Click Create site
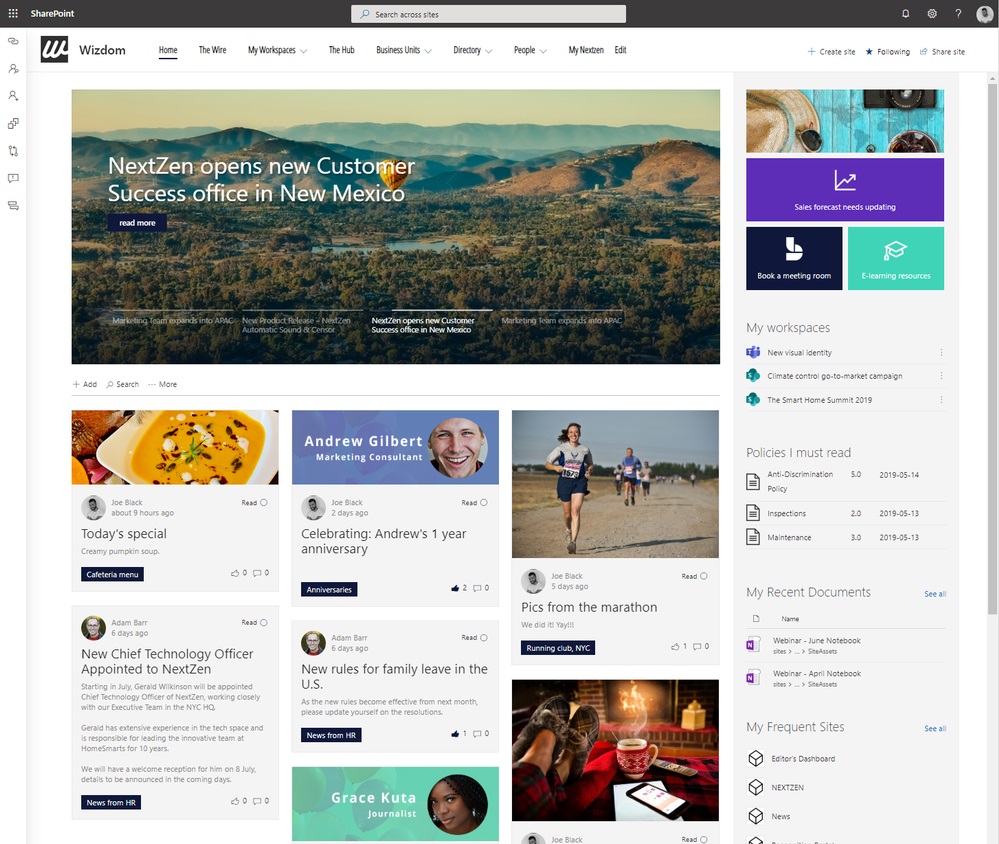999x844 pixels. (831, 52)
